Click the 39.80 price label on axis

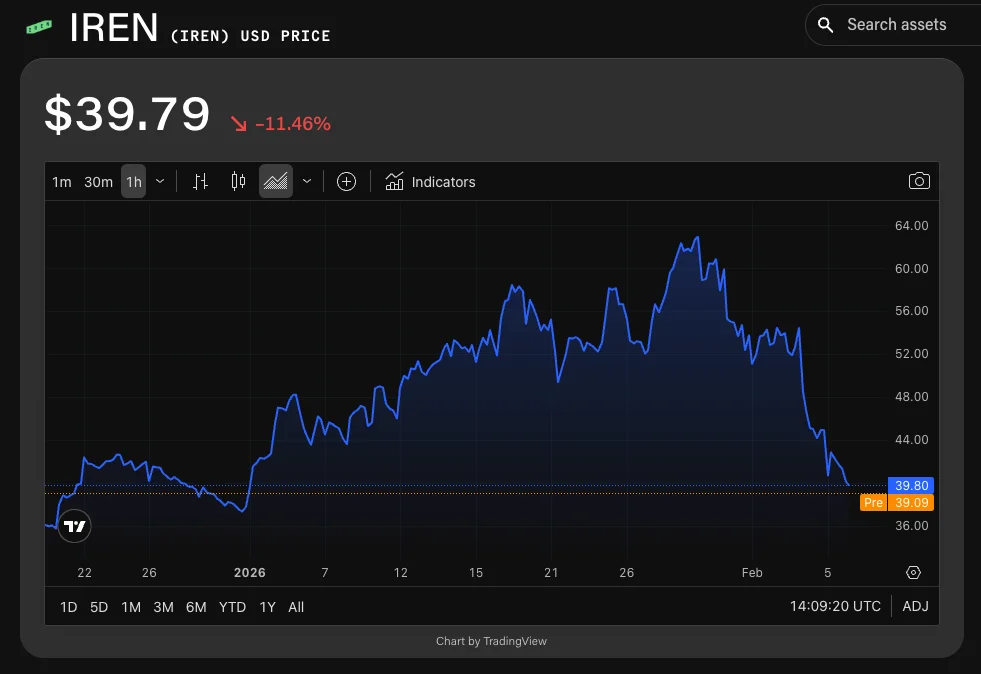pos(913,486)
